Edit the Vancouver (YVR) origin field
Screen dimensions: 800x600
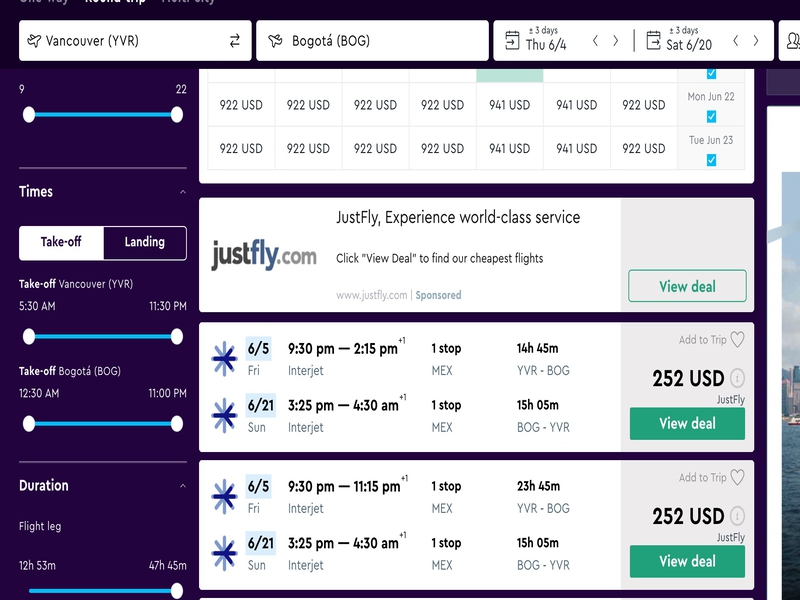(135, 41)
